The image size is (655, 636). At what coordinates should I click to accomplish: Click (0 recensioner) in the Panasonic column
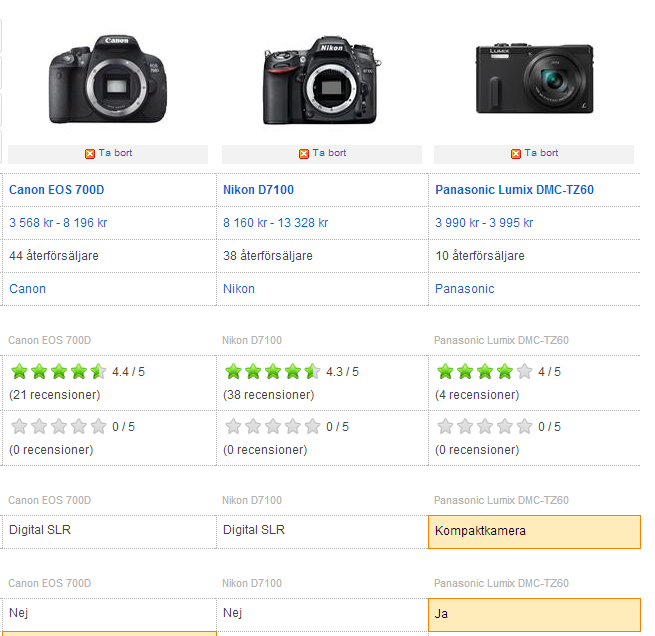pyautogui.click(x=477, y=450)
